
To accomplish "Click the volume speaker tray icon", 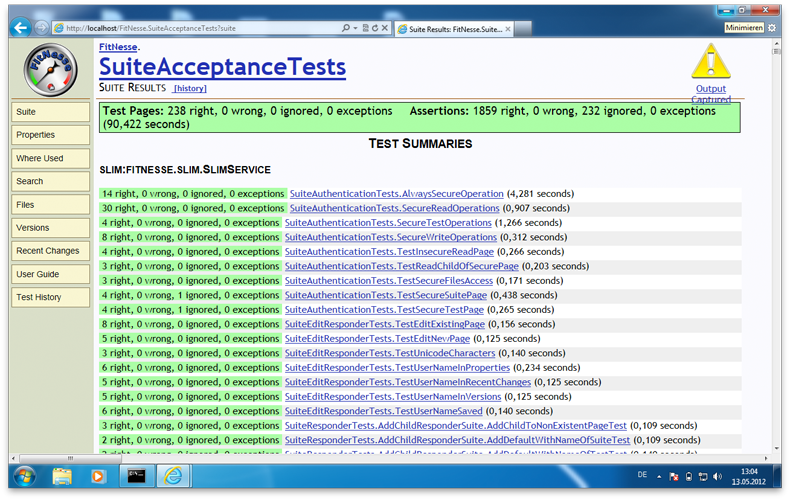I will pos(717,476).
